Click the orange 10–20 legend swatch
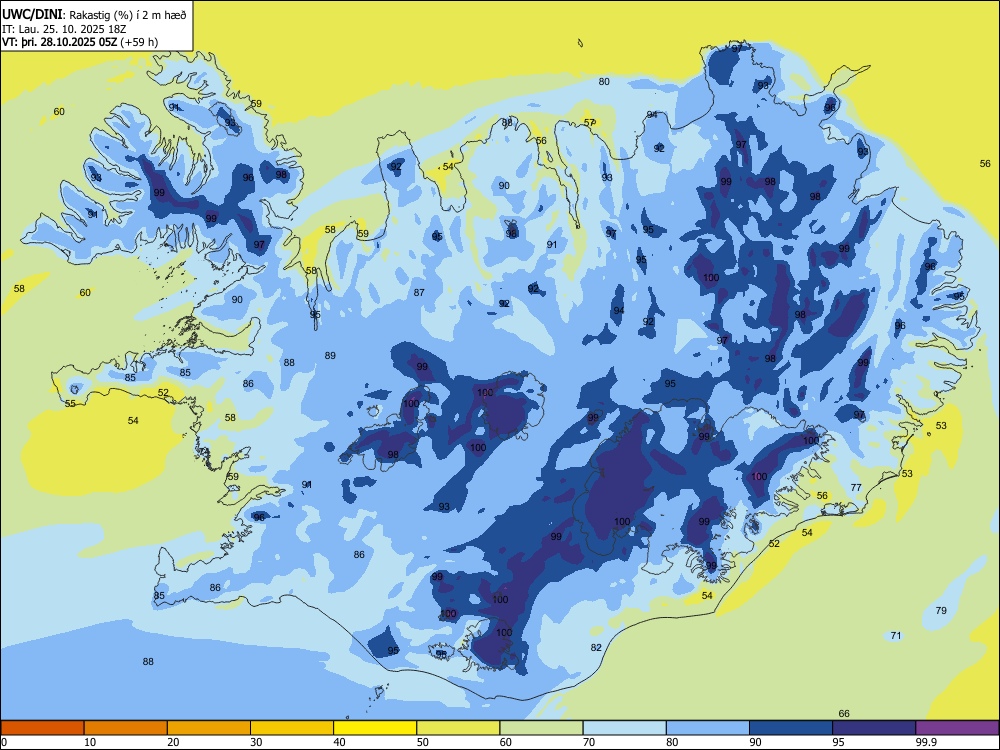 click(x=126, y=728)
